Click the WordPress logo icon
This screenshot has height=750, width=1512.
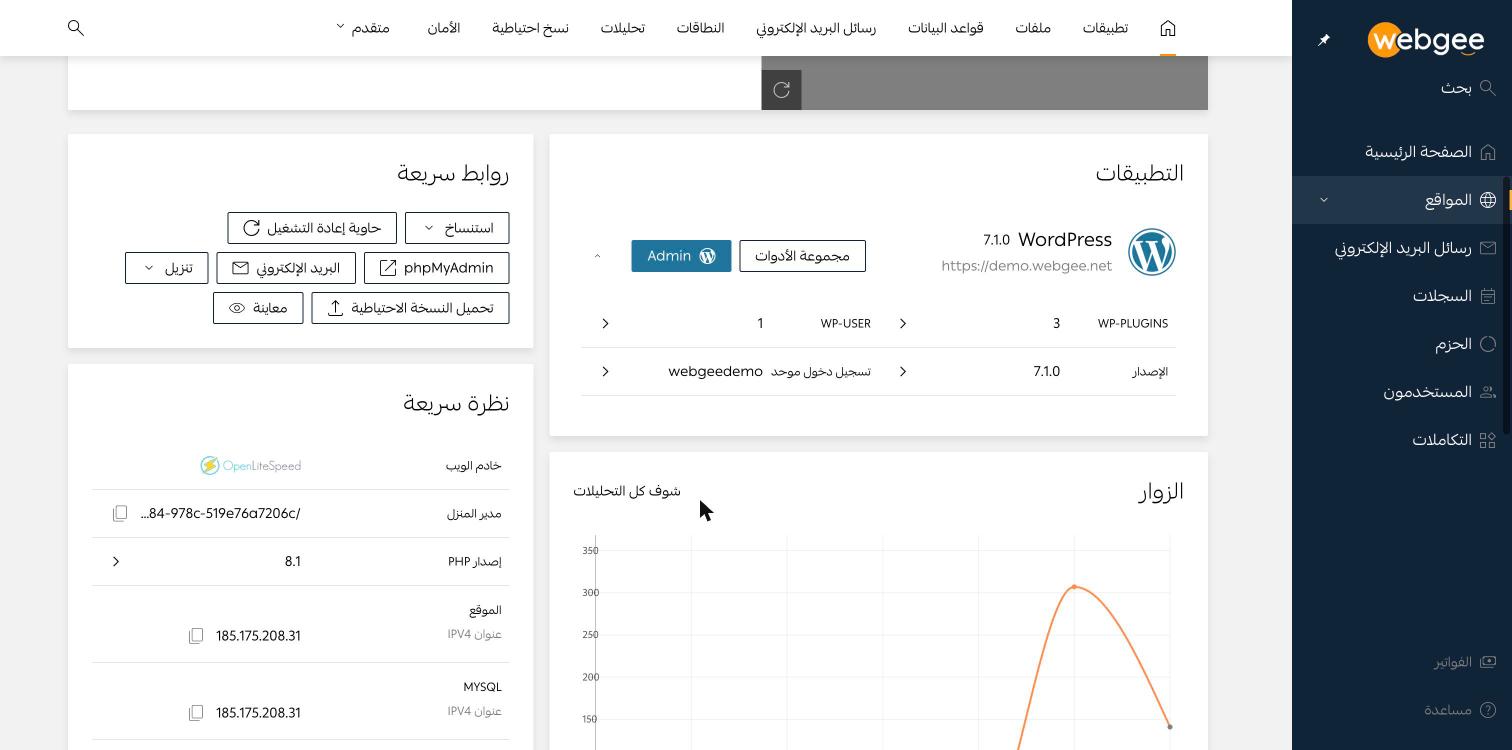point(1152,252)
